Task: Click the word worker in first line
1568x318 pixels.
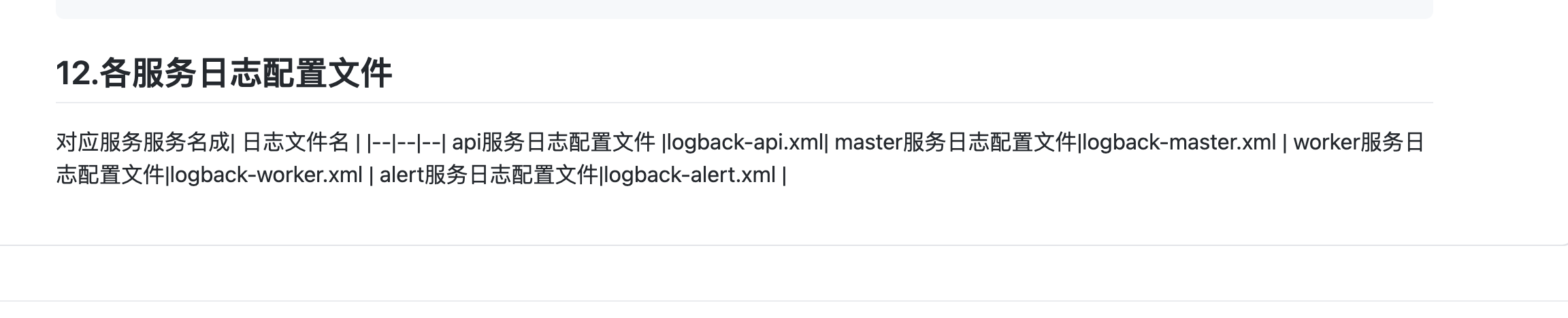Action: point(1326,143)
